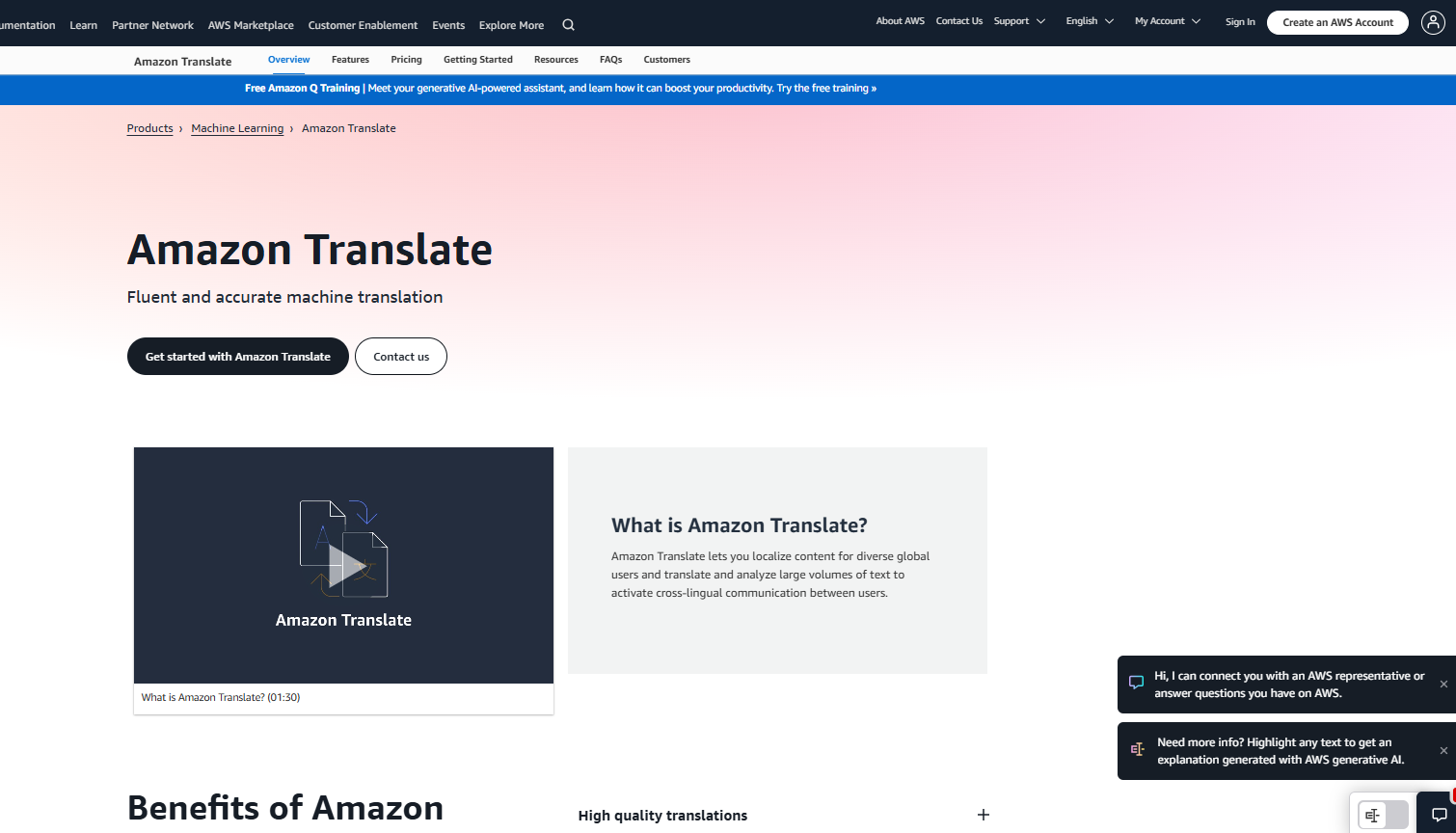Image resolution: width=1456 pixels, height=833 pixels.
Task: Click the Contact us button
Action: click(401, 357)
